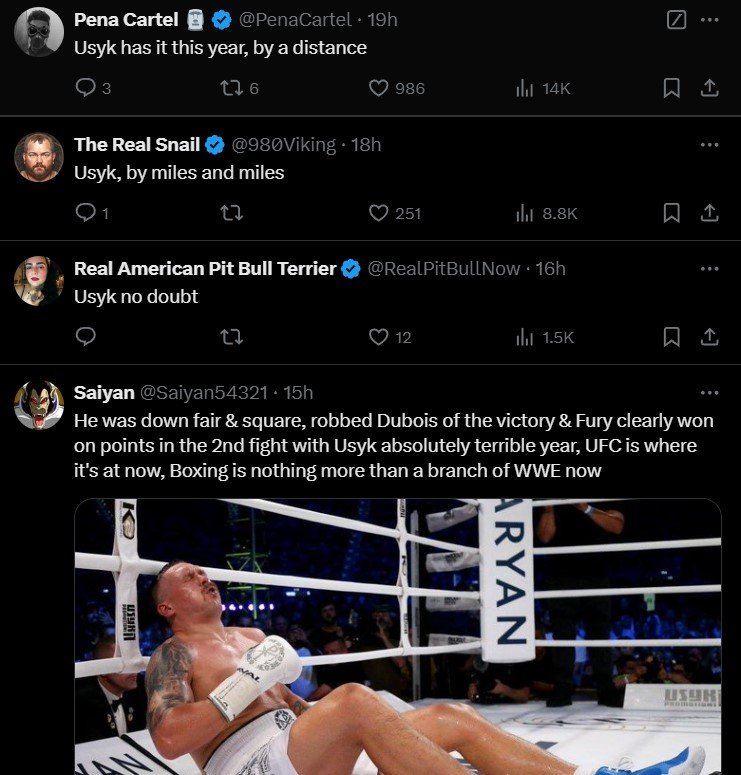Open the Usyk knockdown photo
The width and height of the screenshot is (741, 775).
(397, 640)
